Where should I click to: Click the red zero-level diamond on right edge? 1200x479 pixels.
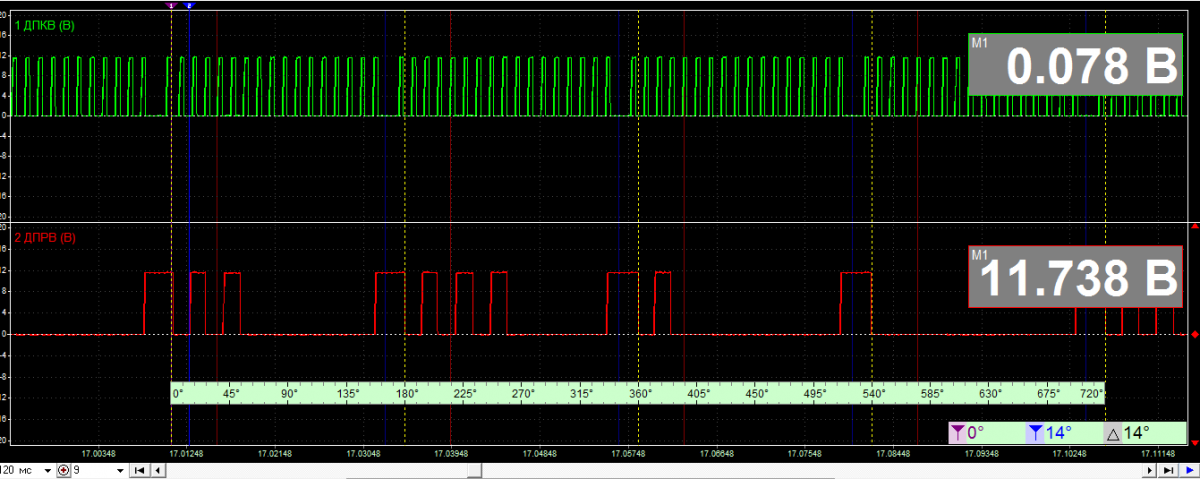tap(1194, 334)
